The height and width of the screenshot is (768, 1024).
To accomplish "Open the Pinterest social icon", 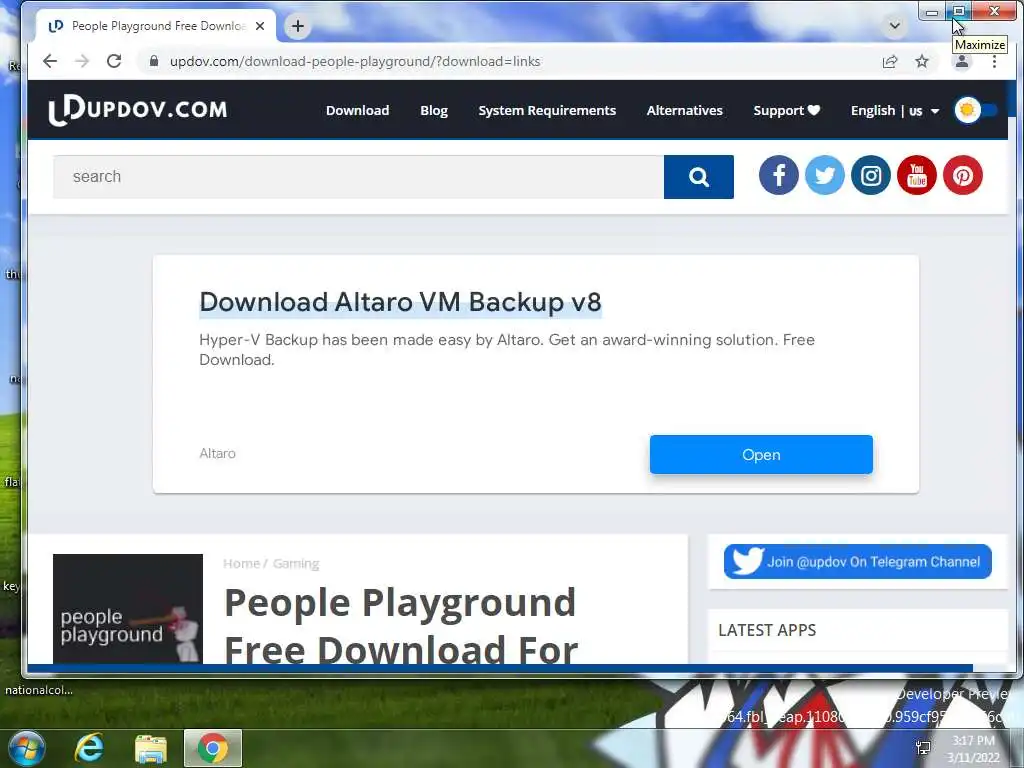I will (x=963, y=176).
